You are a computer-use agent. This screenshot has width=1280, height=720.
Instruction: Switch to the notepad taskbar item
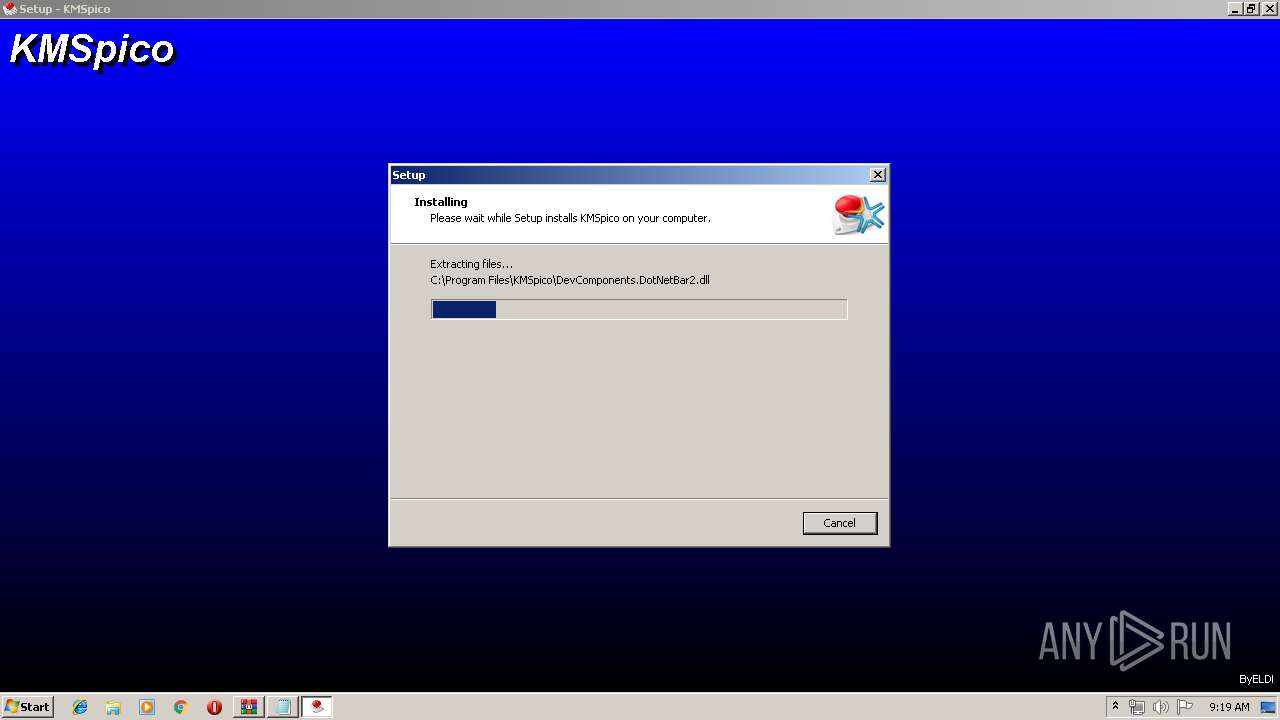[x=283, y=707]
